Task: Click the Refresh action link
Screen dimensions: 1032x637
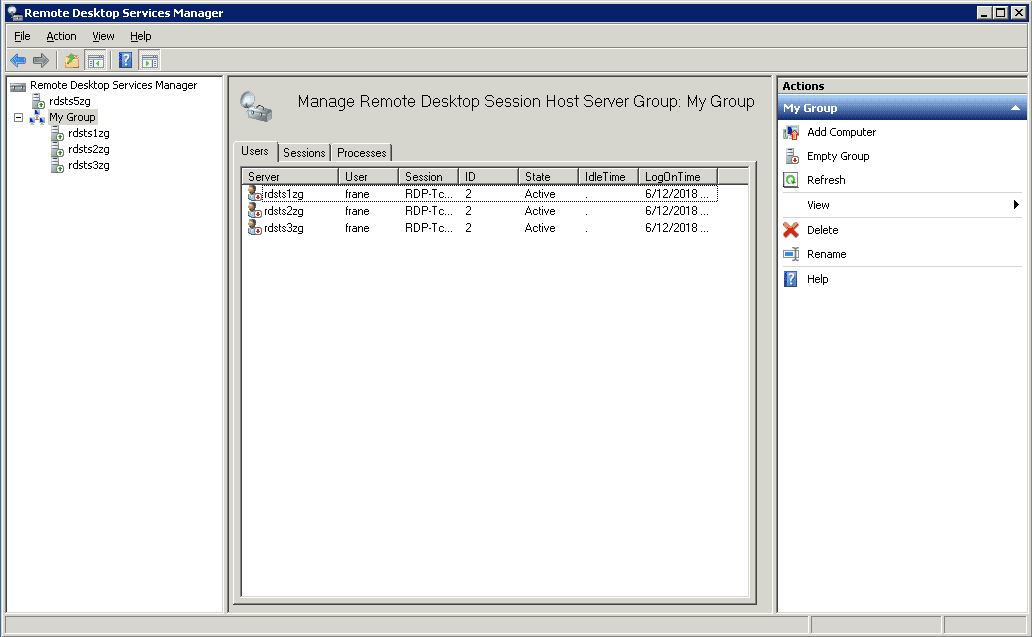Action: point(827,180)
